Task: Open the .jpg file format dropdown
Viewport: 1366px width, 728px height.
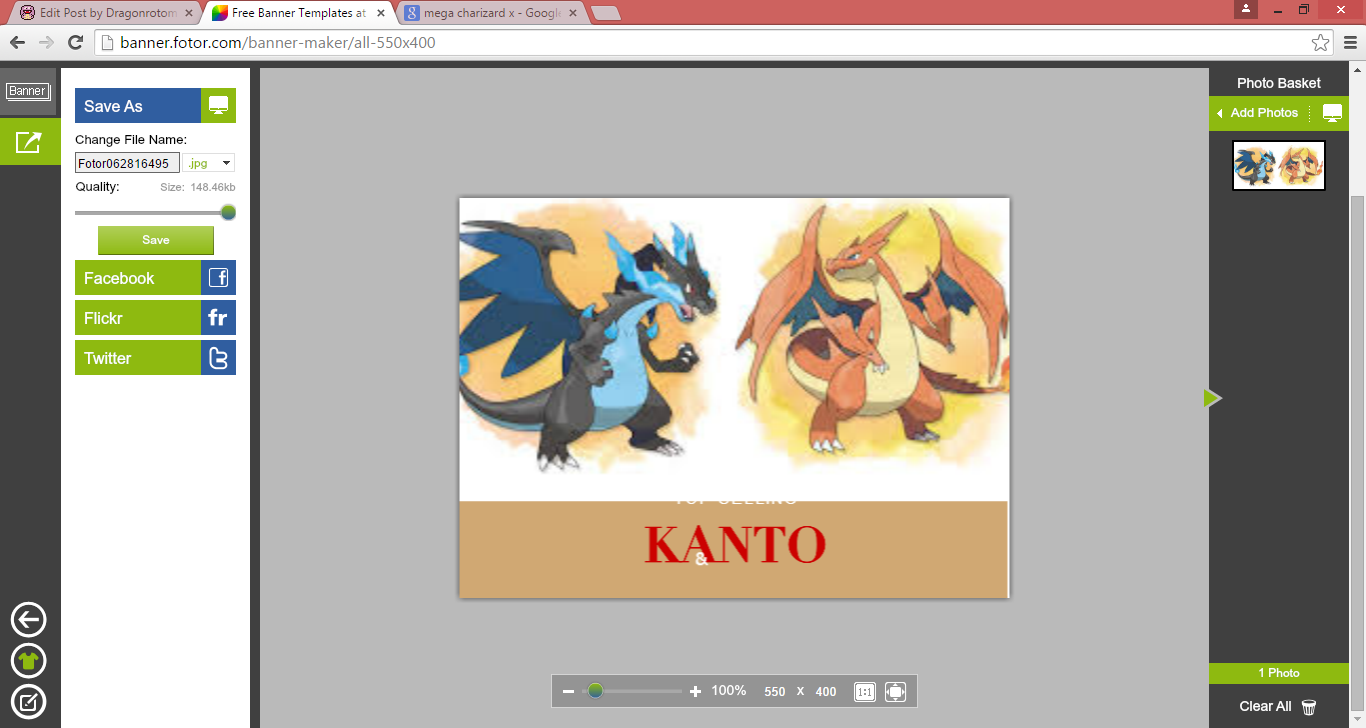Action: pos(209,163)
